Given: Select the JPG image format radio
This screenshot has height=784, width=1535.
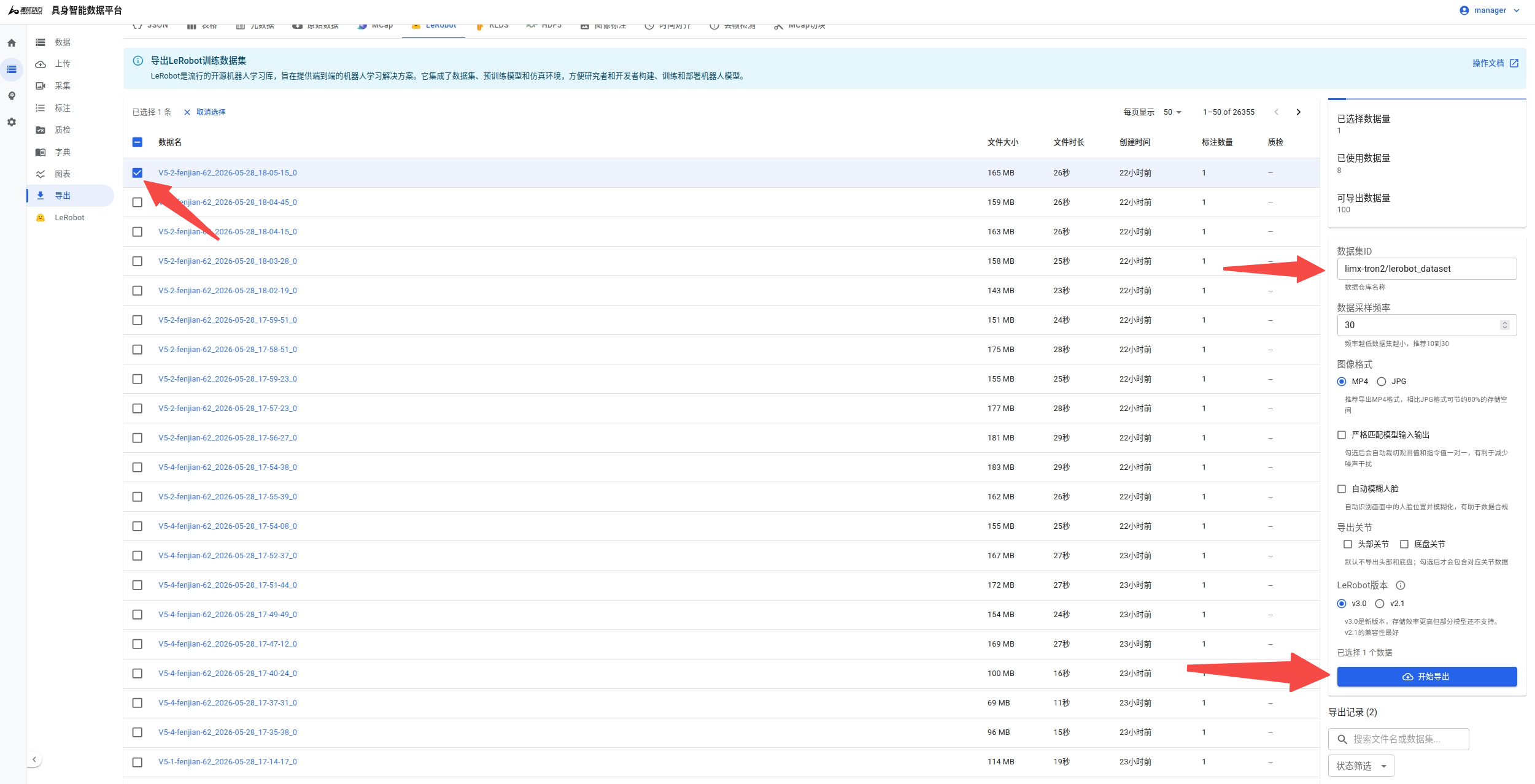Looking at the screenshot, I should pos(1382,382).
